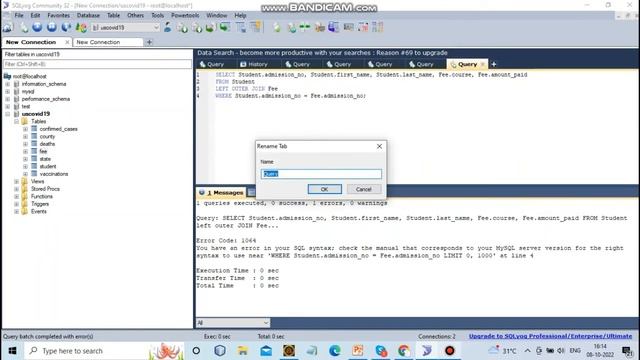Open Windows Start menu
Viewport: 640px width, 360px height.
[x=12, y=351]
